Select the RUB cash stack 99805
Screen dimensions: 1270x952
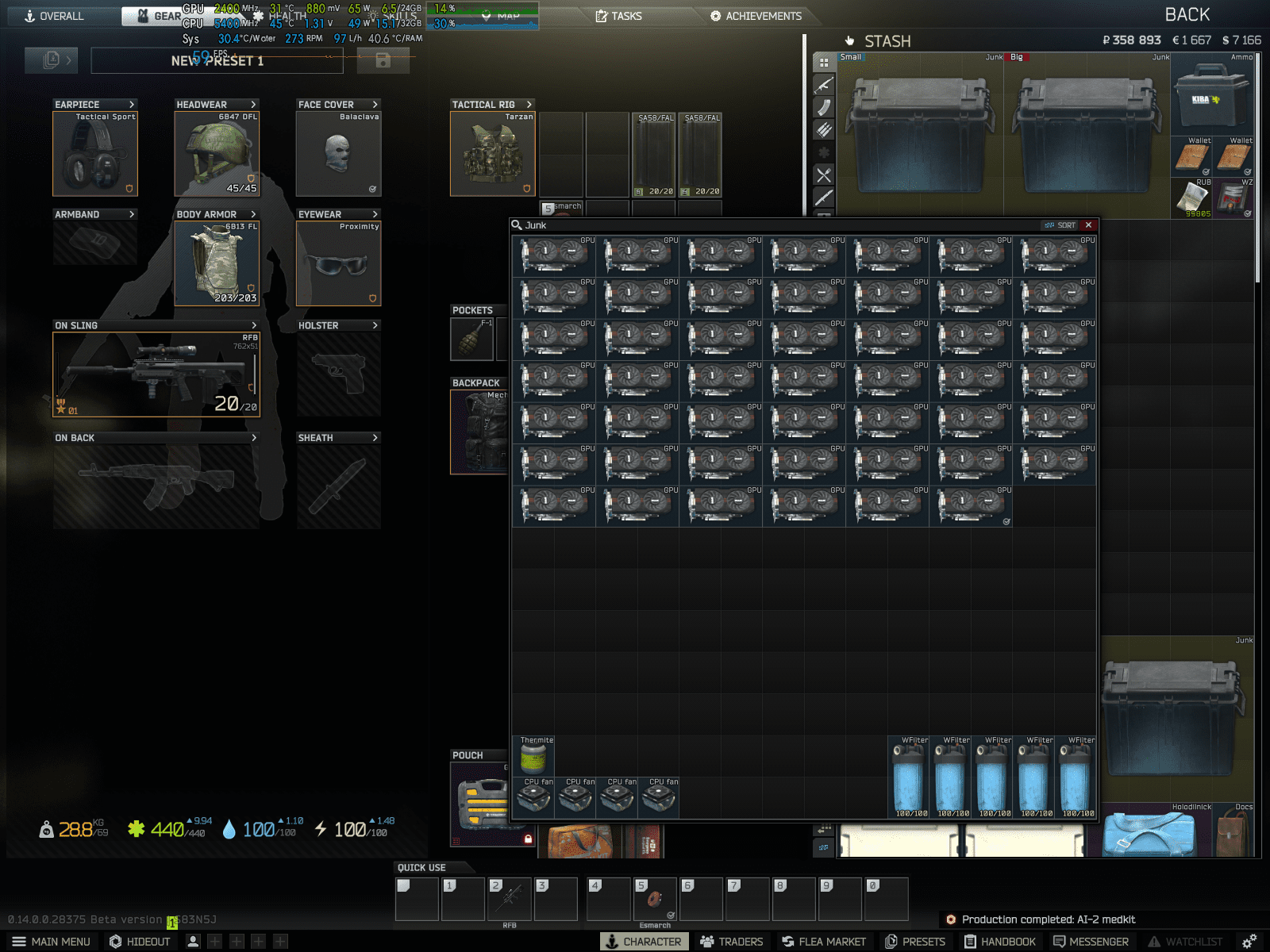[1191, 198]
